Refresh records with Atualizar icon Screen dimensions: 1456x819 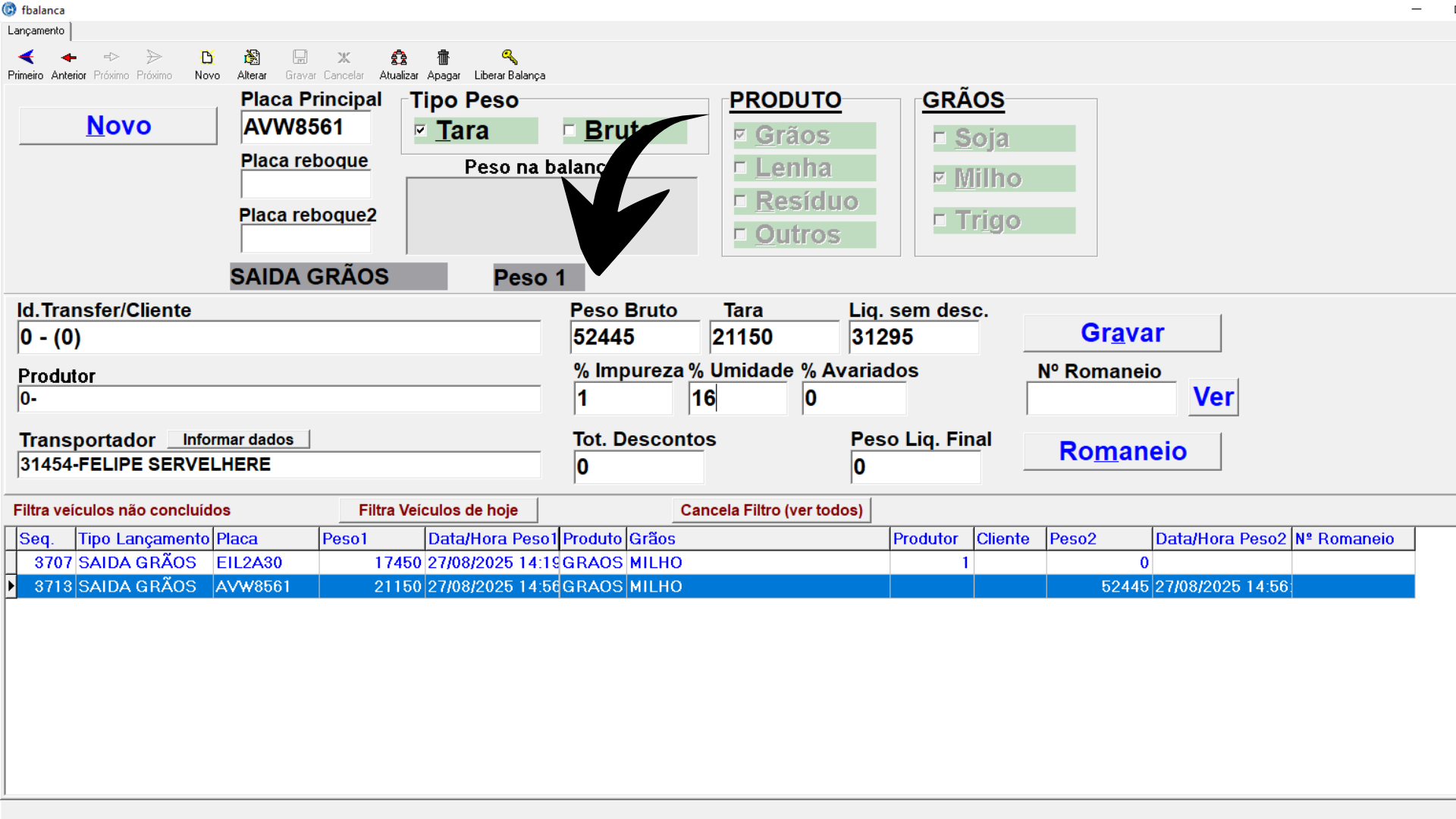point(398,58)
